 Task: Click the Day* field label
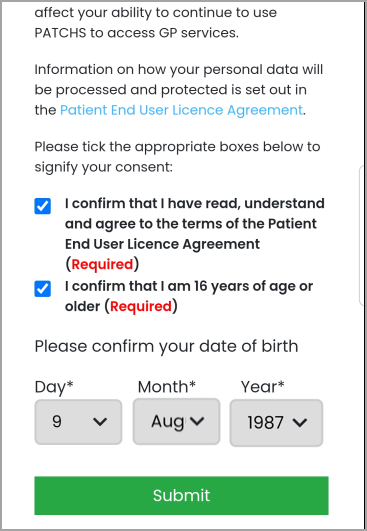pos(54,387)
